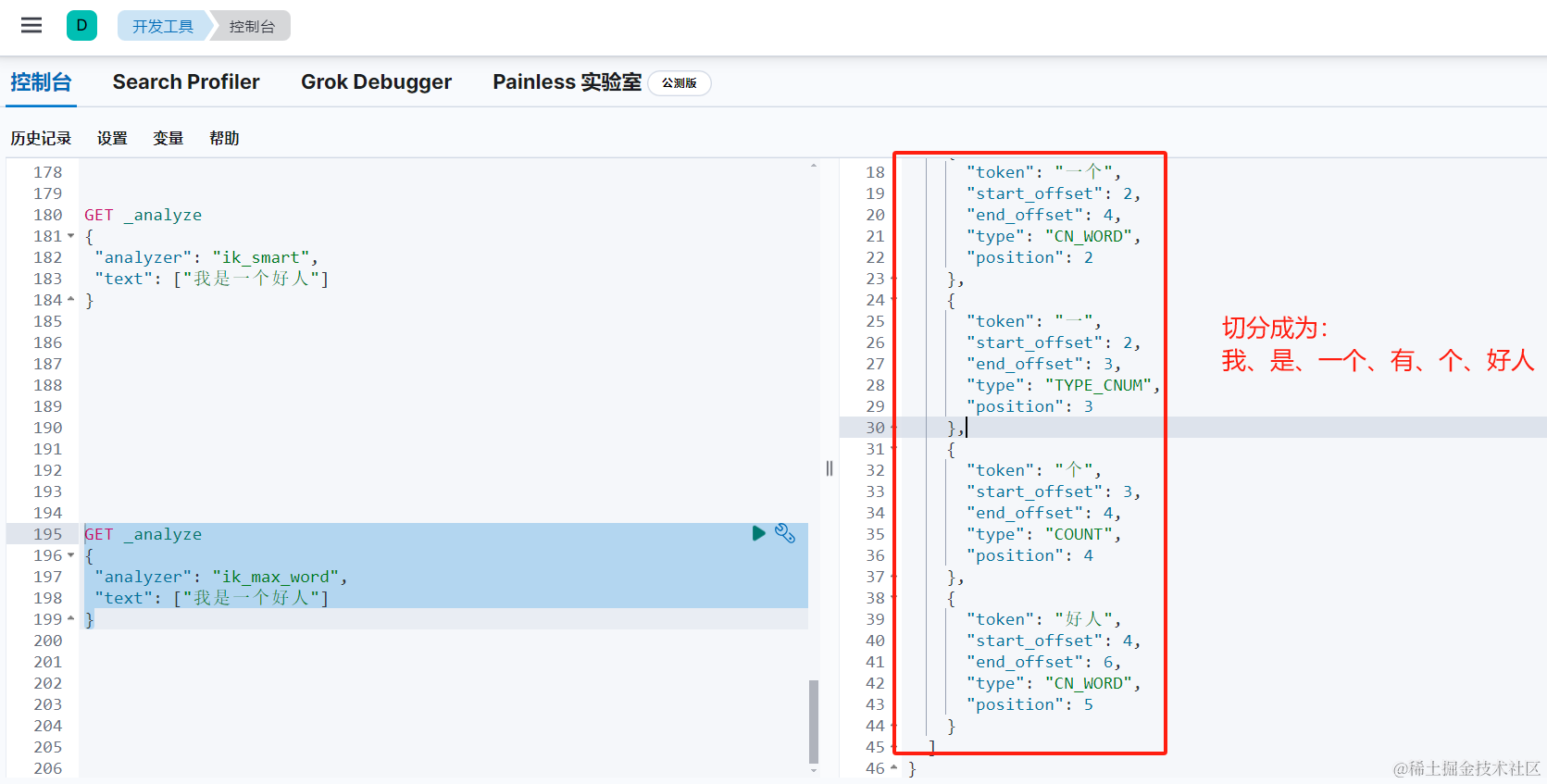Send the ik_max_word request with play icon
Image resolution: width=1547 pixels, height=784 pixels.
pos(758,533)
